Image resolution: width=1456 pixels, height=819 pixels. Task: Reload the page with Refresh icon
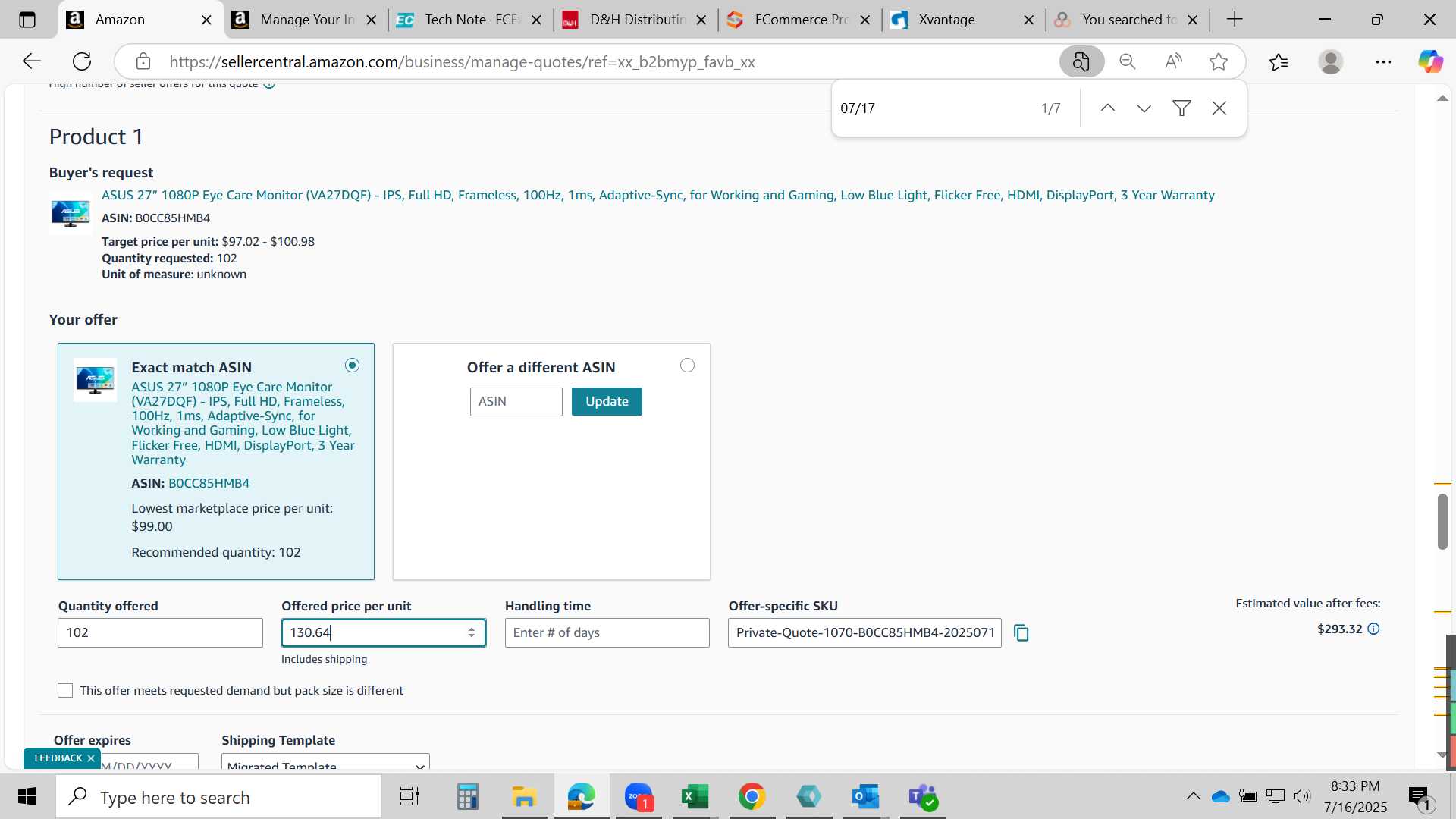tap(82, 61)
